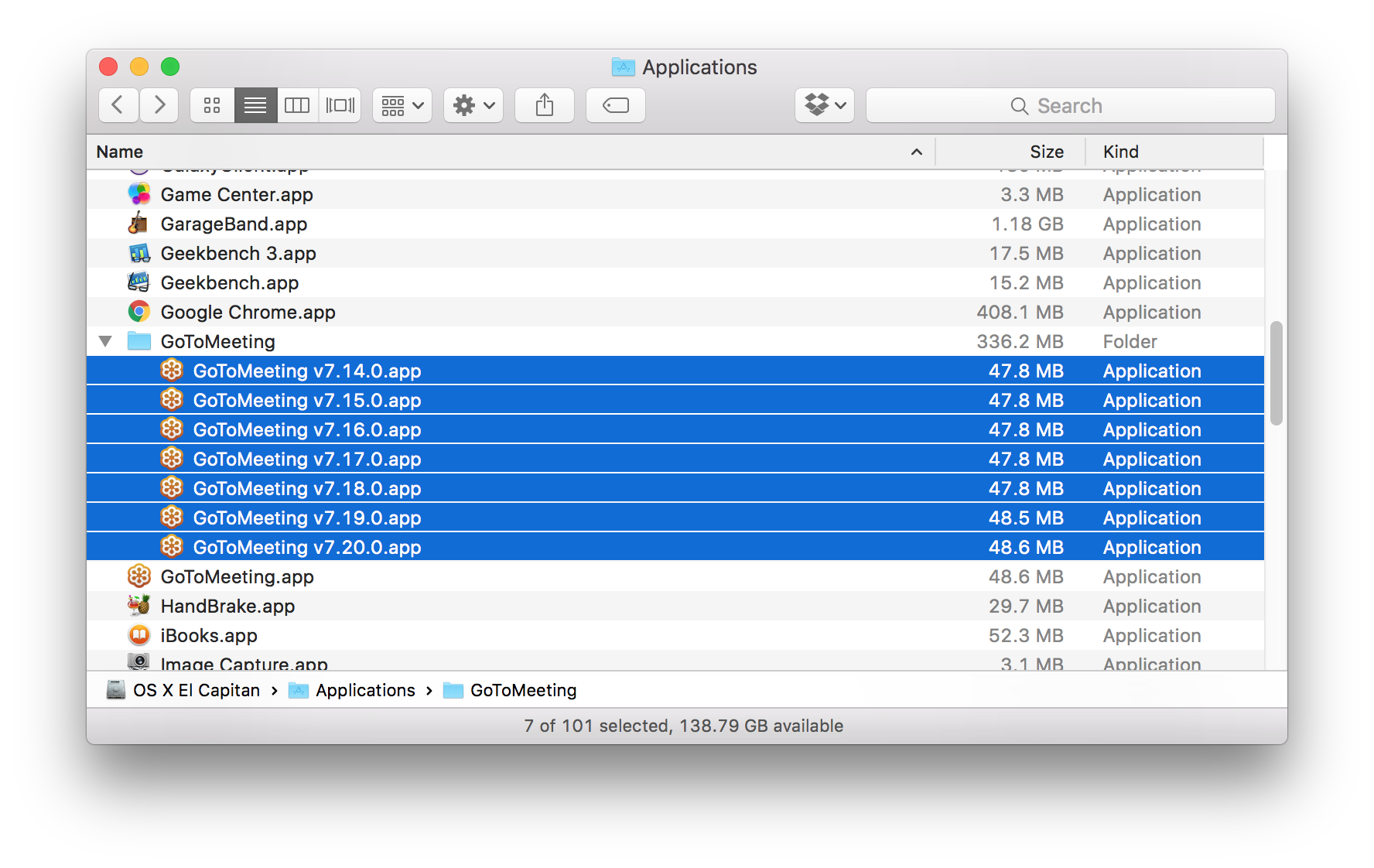Image resolution: width=1374 pixels, height=868 pixels.
Task: Select the GarageBand.app file name
Action: pyautogui.click(x=234, y=224)
